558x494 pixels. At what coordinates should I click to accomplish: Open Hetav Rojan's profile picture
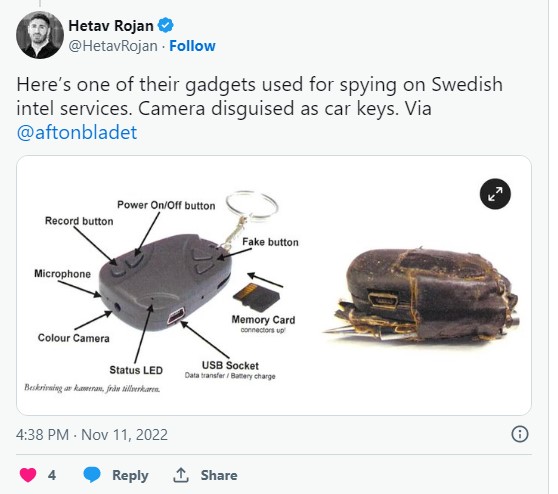pos(40,35)
